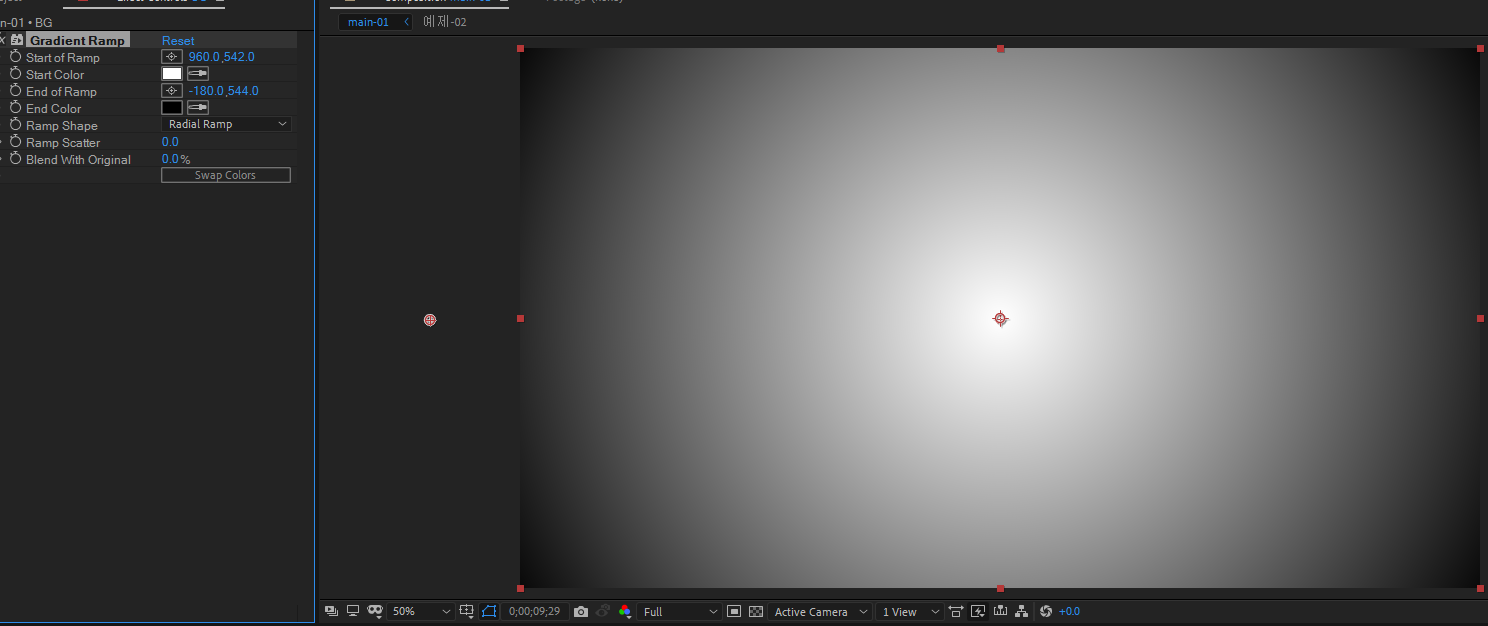Switch to the 예제-02 composition tab
Image resolution: width=1488 pixels, height=626 pixels.
click(x=445, y=22)
